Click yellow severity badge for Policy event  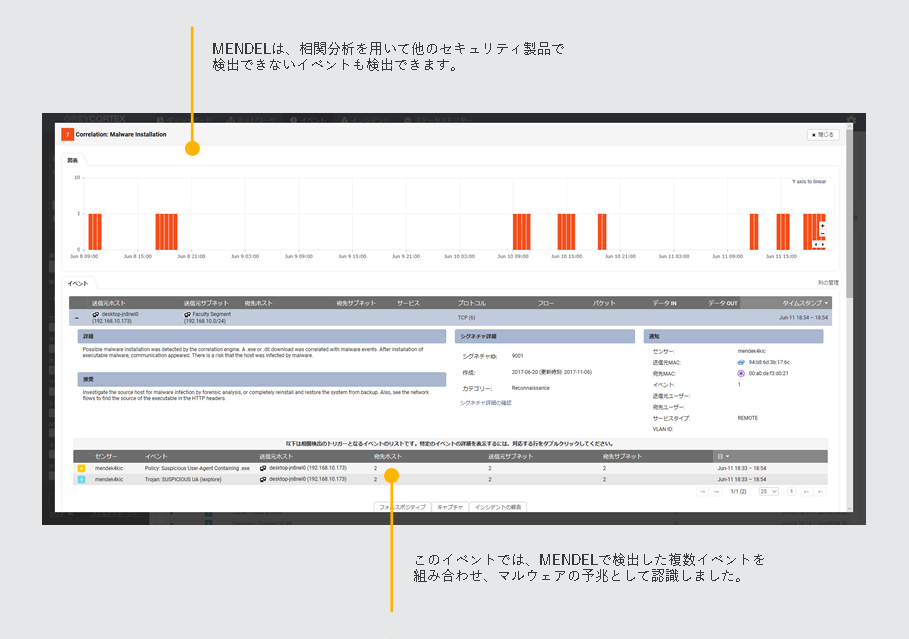click(x=81, y=469)
